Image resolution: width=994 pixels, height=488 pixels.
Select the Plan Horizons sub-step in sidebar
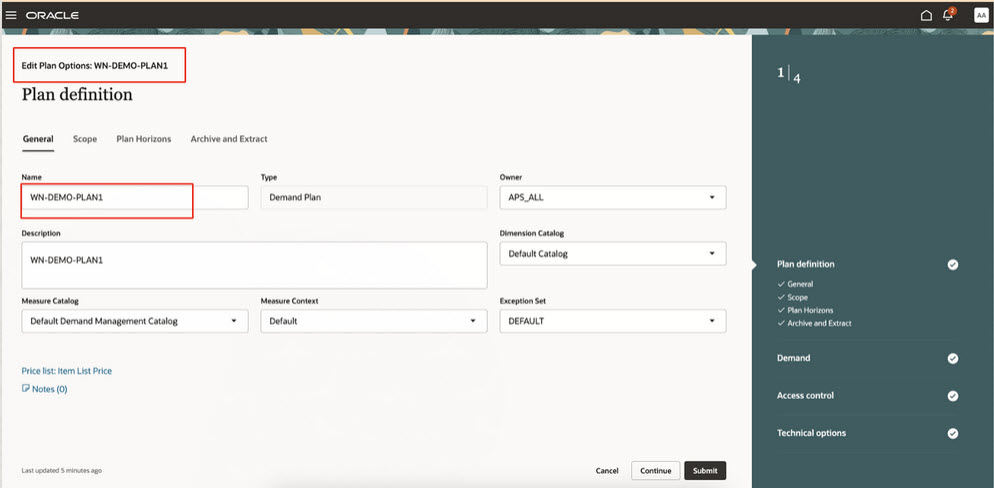pyautogui.click(x=810, y=311)
